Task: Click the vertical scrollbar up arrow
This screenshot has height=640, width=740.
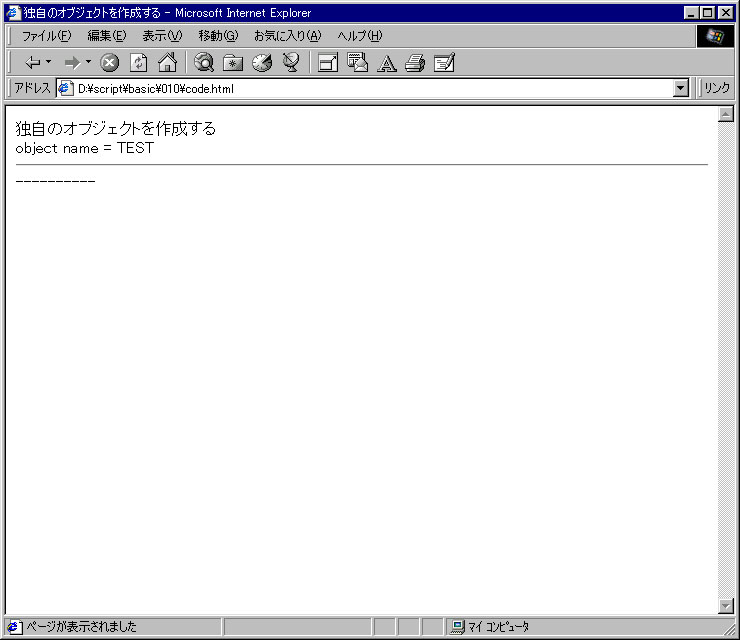Action: [x=726, y=114]
